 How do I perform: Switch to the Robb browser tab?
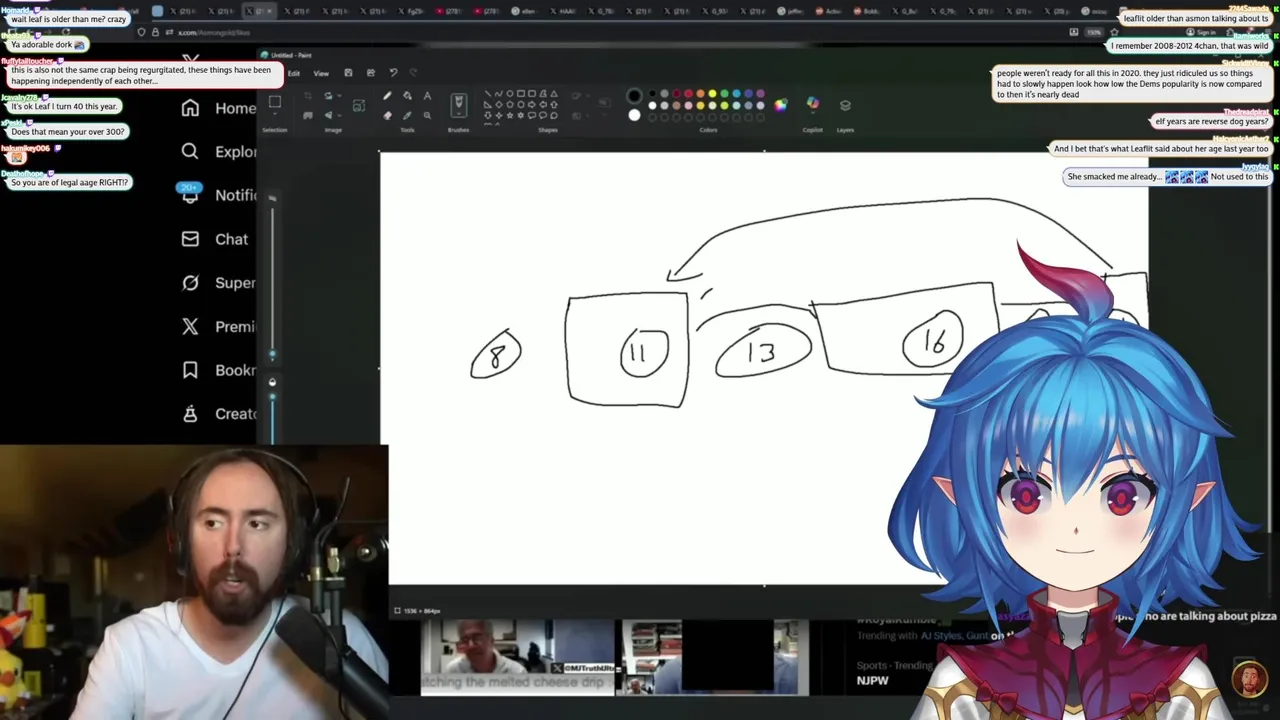tap(868, 11)
